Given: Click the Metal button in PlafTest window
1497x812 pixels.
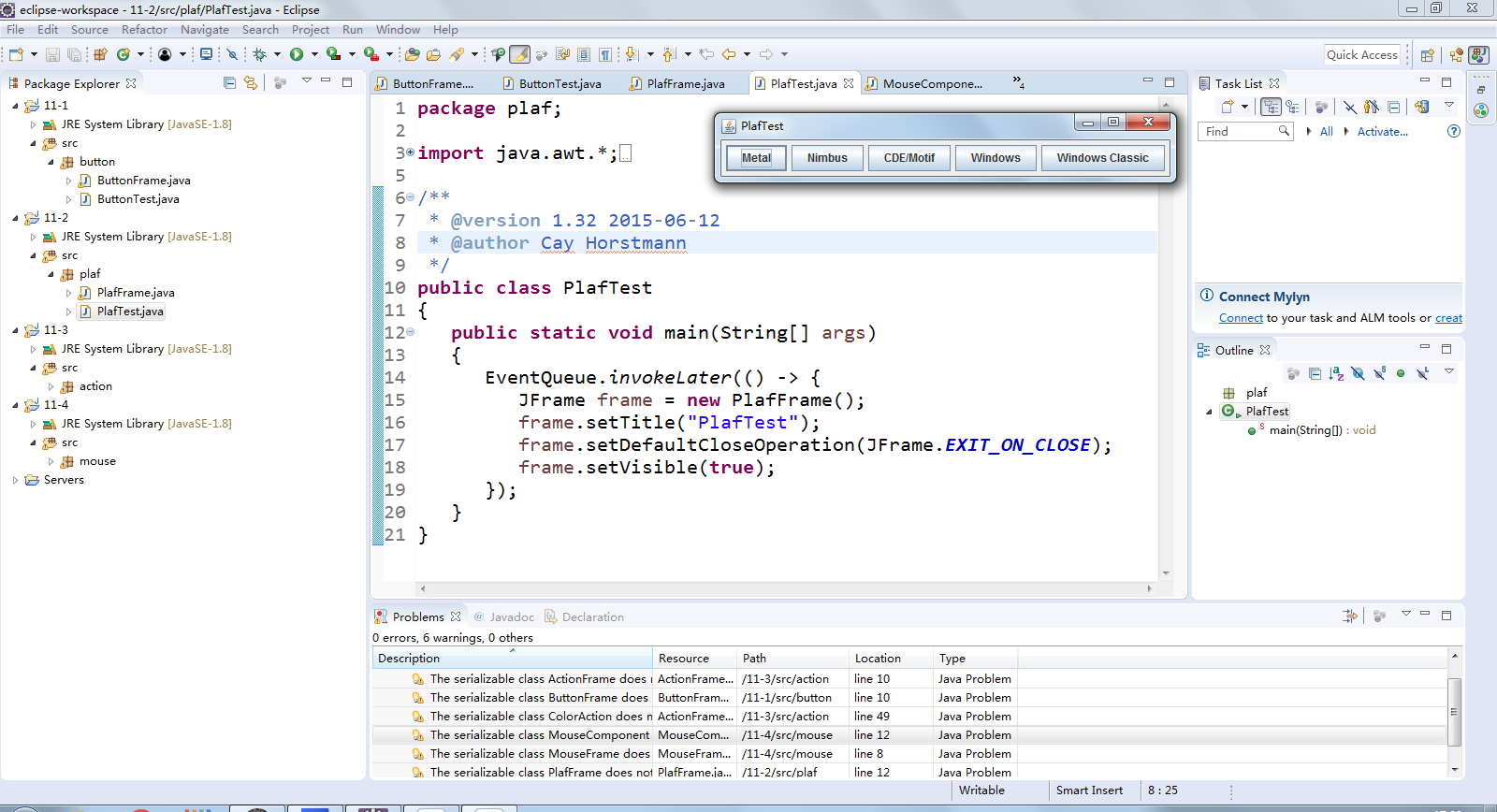Looking at the screenshot, I should [x=756, y=158].
